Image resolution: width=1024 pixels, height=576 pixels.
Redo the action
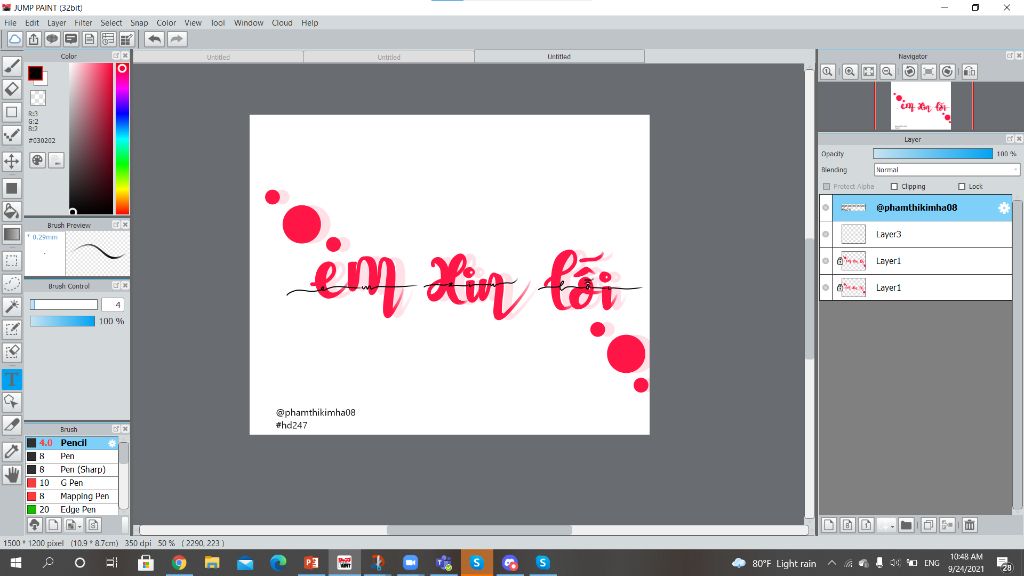(x=177, y=39)
